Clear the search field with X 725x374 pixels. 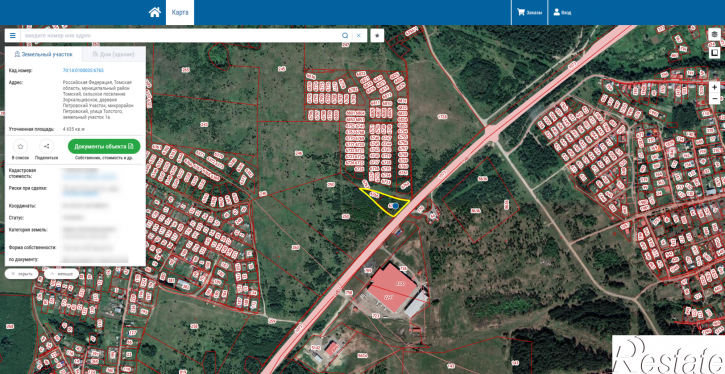coord(358,36)
